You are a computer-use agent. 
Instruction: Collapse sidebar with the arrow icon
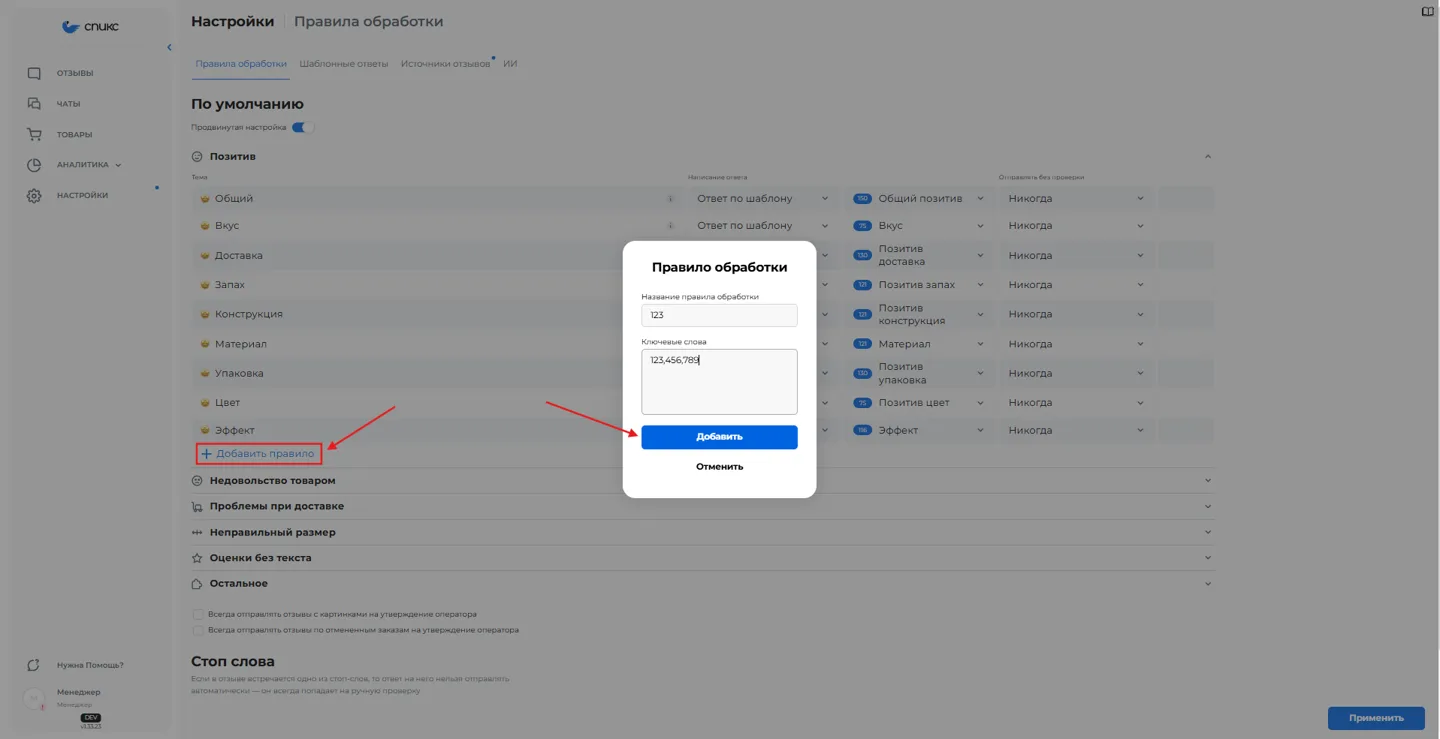169,47
